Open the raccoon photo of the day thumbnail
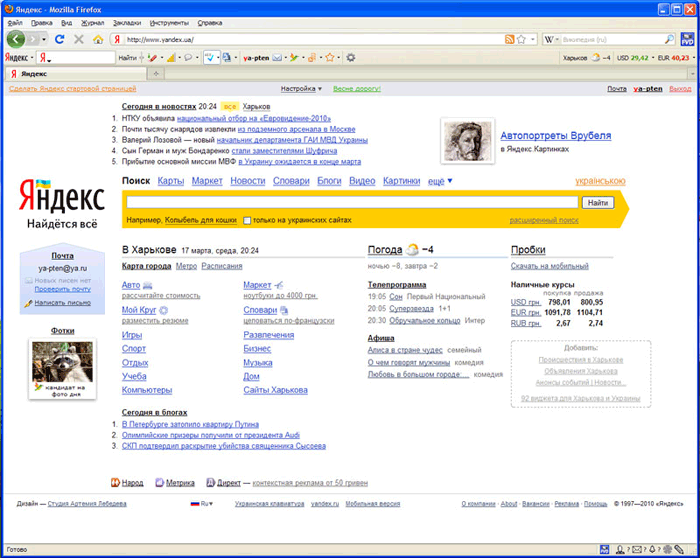This screenshot has width=700, height=558. (x=62, y=364)
